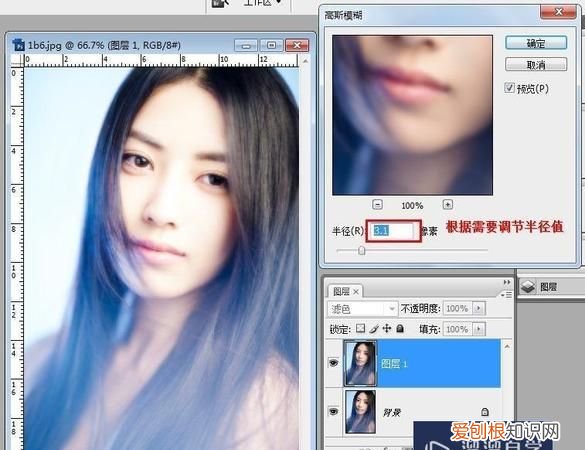Click the horizontal ruler of 1b6.jpg document
This screenshot has height=450, width=585.
[x=161, y=60]
